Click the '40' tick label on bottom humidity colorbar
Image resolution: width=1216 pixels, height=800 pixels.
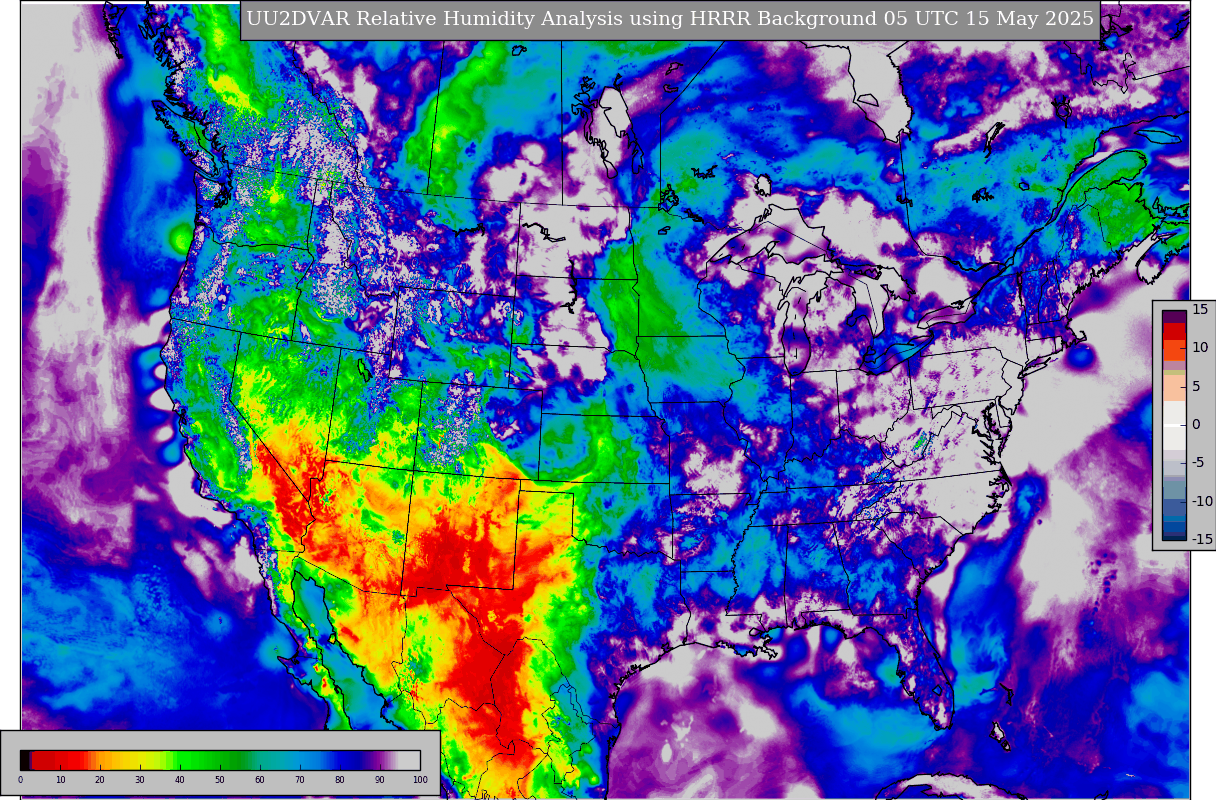coord(180,780)
